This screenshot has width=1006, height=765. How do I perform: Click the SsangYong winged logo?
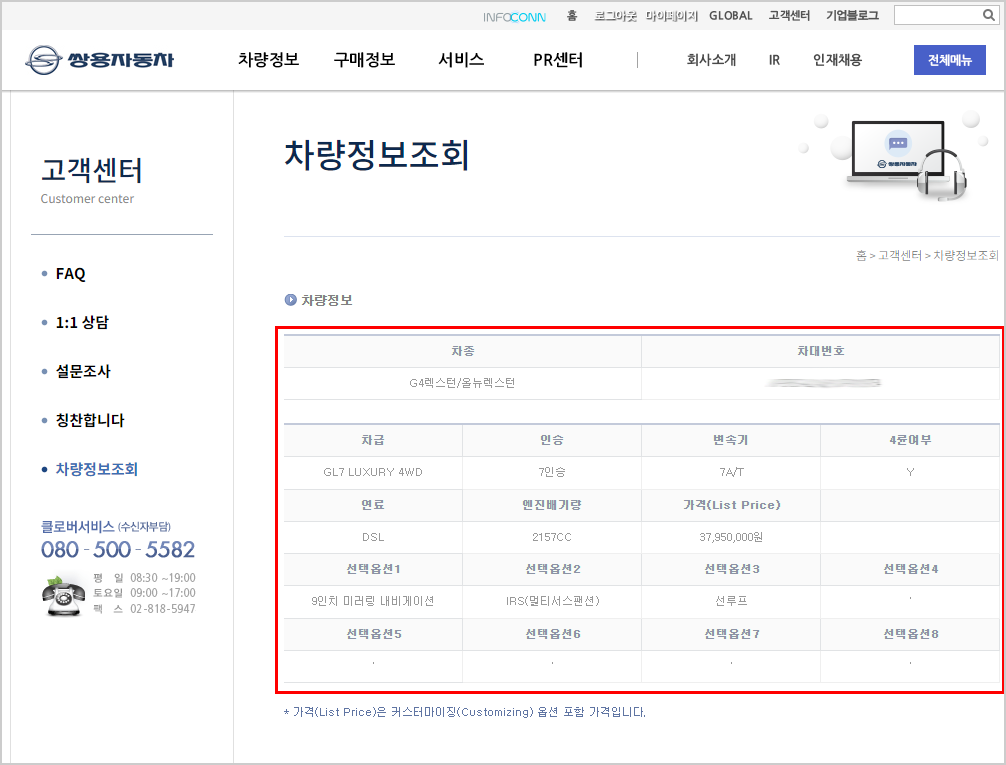pos(40,59)
